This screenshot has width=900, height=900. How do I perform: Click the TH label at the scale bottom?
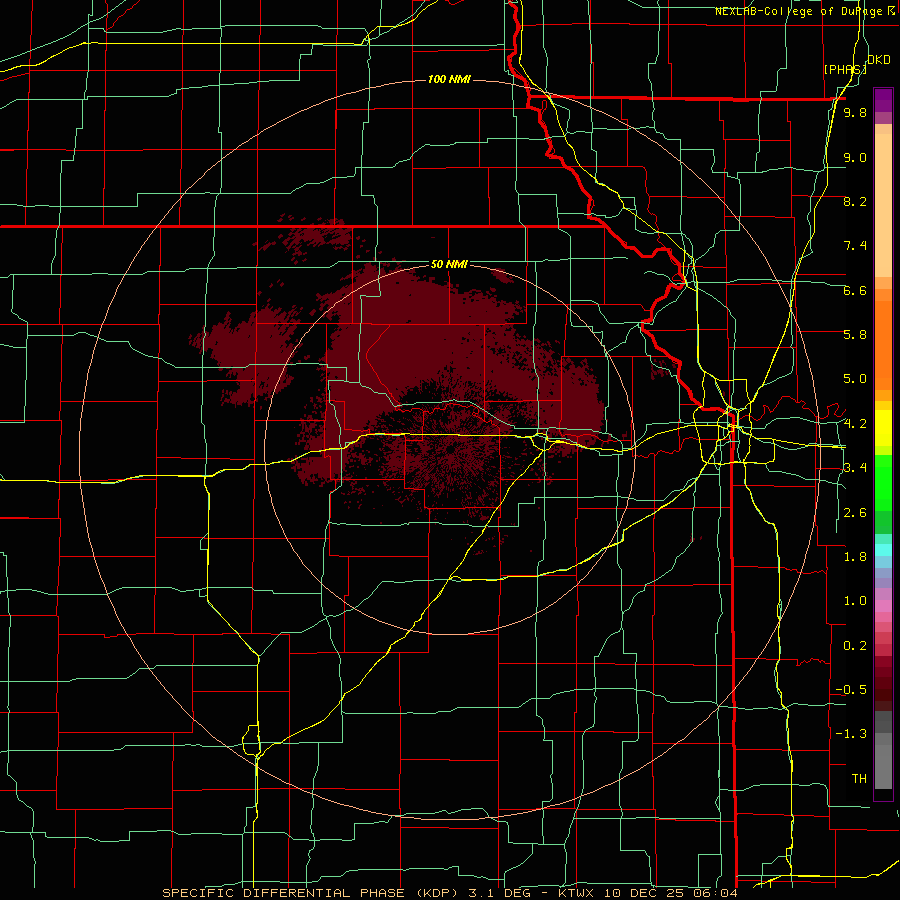(859, 779)
